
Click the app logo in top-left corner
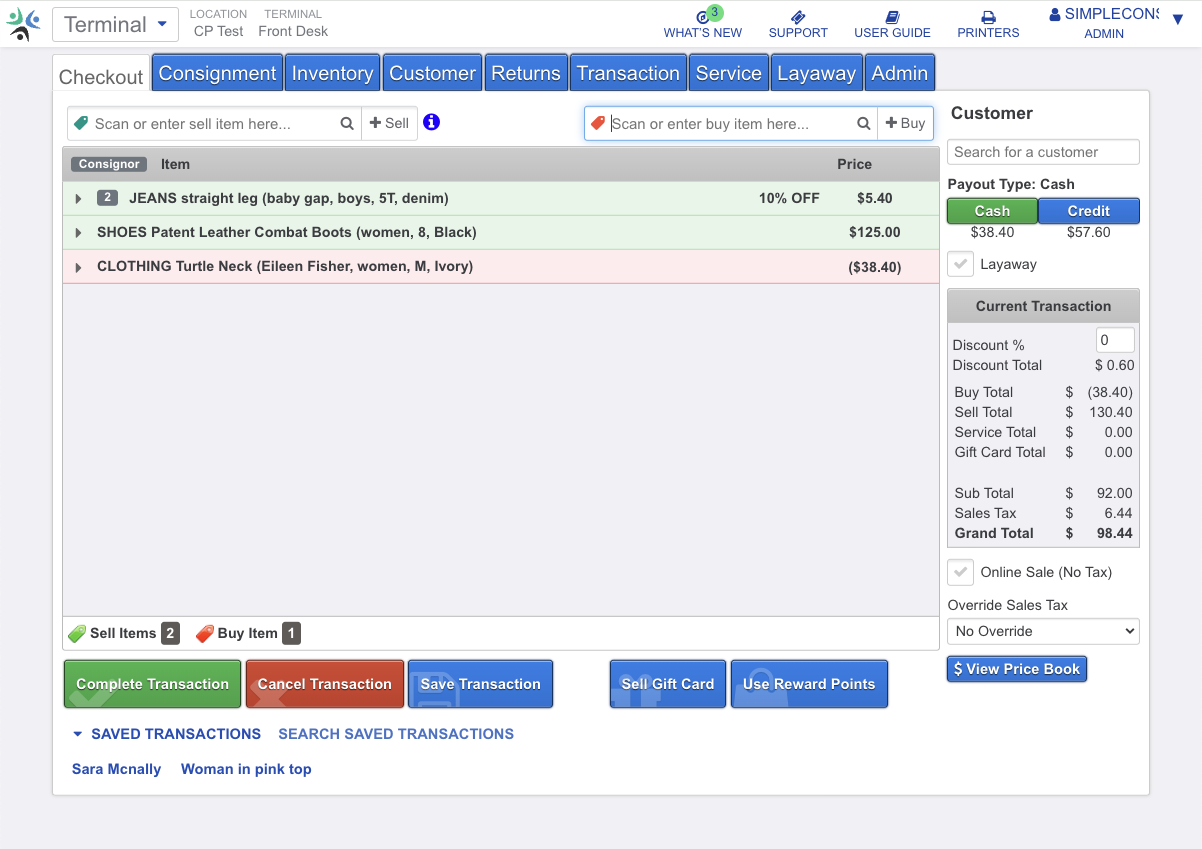coord(24,23)
